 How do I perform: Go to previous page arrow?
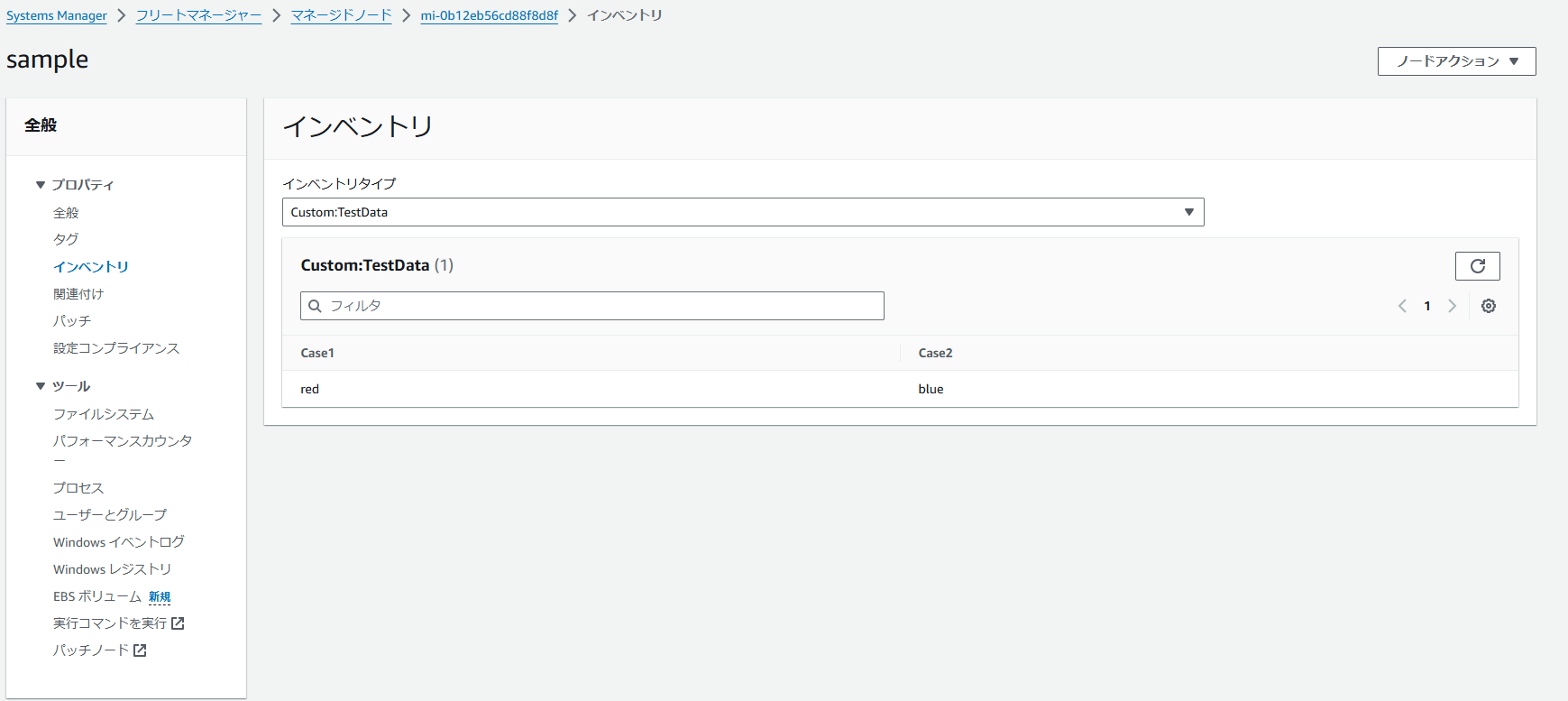click(x=1402, y=306)
